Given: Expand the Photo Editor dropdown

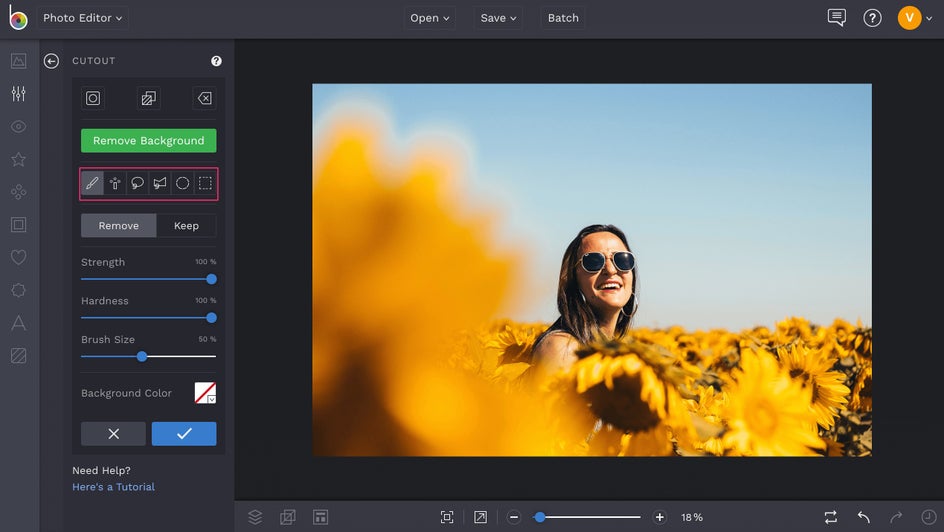Looking at the screenshot, I should click(x=83, y=18).
